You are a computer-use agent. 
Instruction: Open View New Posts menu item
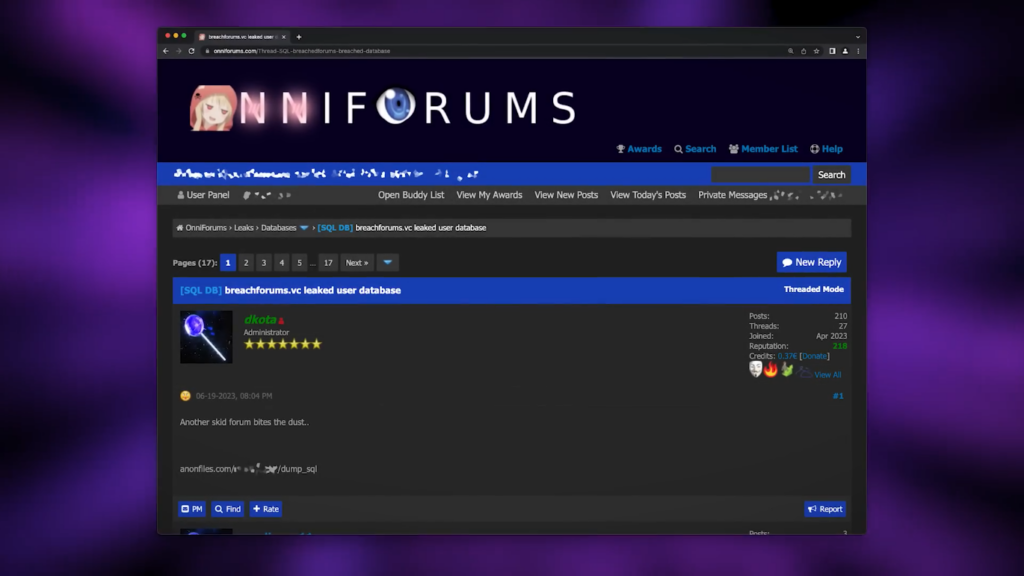pyautogui.click(x=566, y=195)
